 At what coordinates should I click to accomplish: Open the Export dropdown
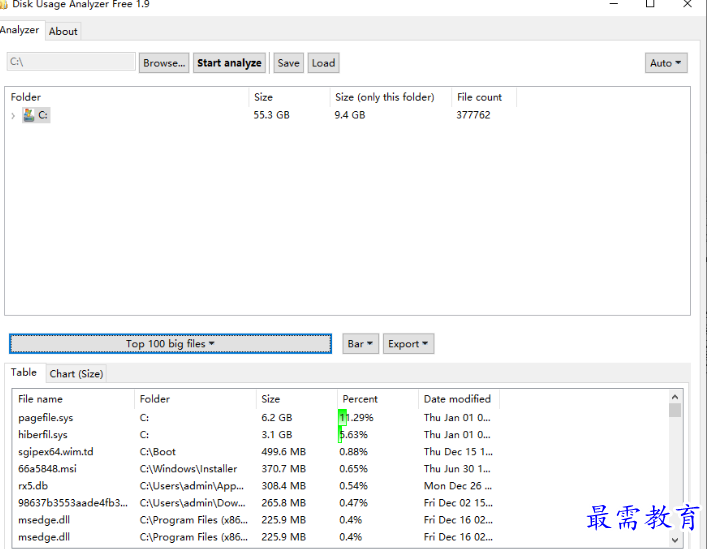[x=408, y=344]
